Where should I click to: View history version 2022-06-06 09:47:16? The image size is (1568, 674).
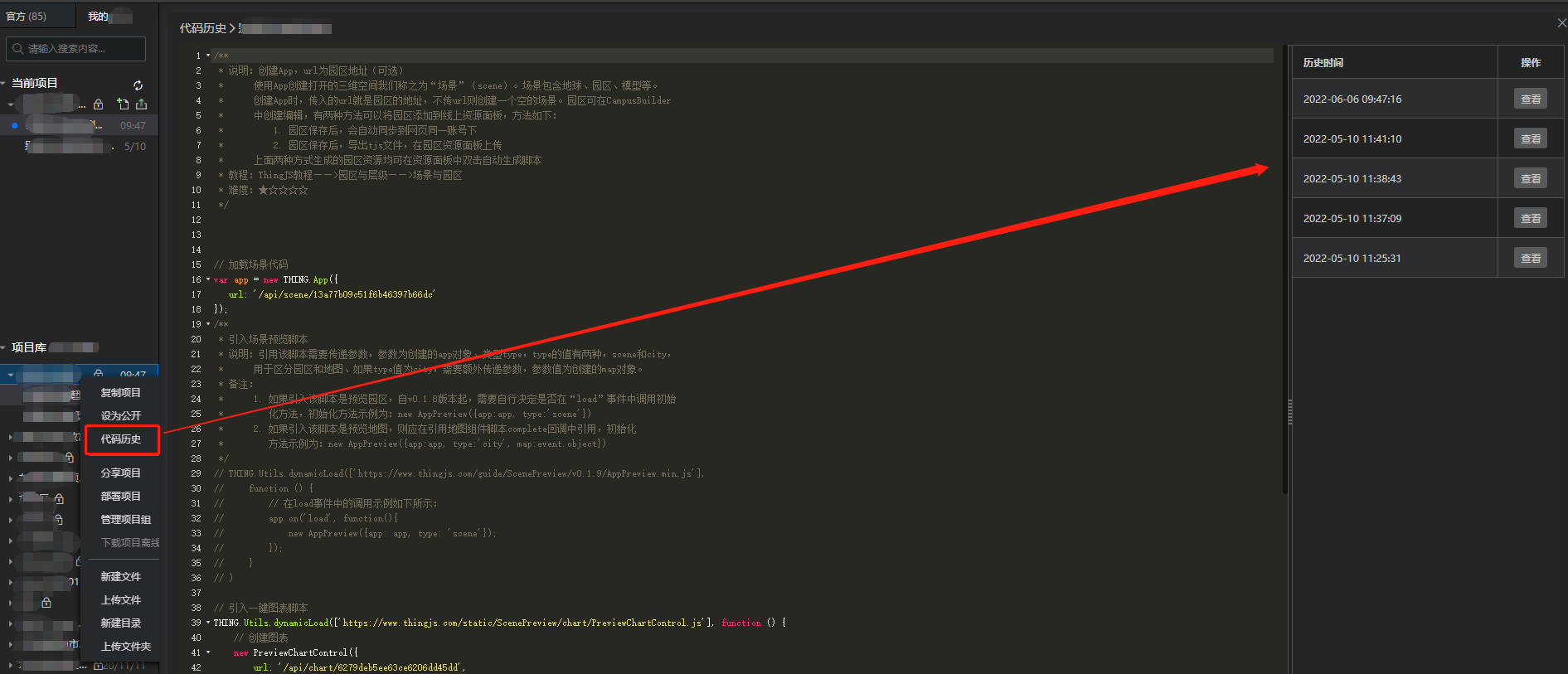click(1531, 99)
